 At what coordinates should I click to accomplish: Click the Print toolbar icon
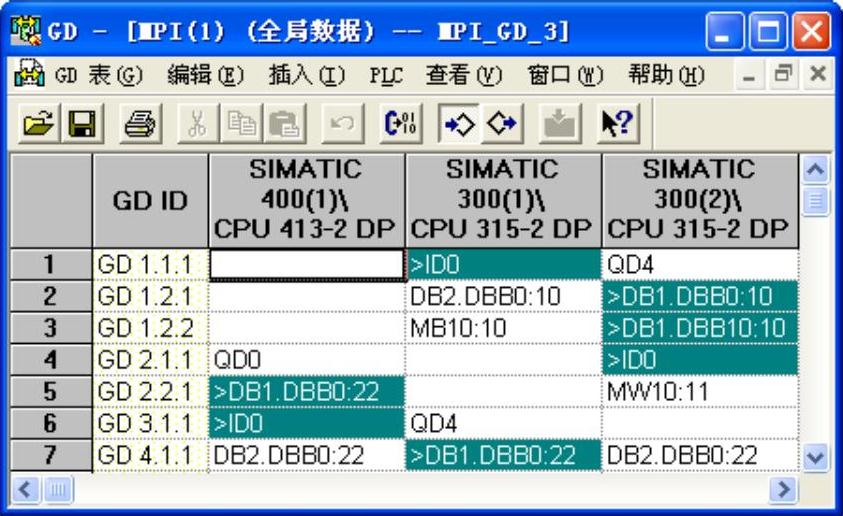[140, 124]
